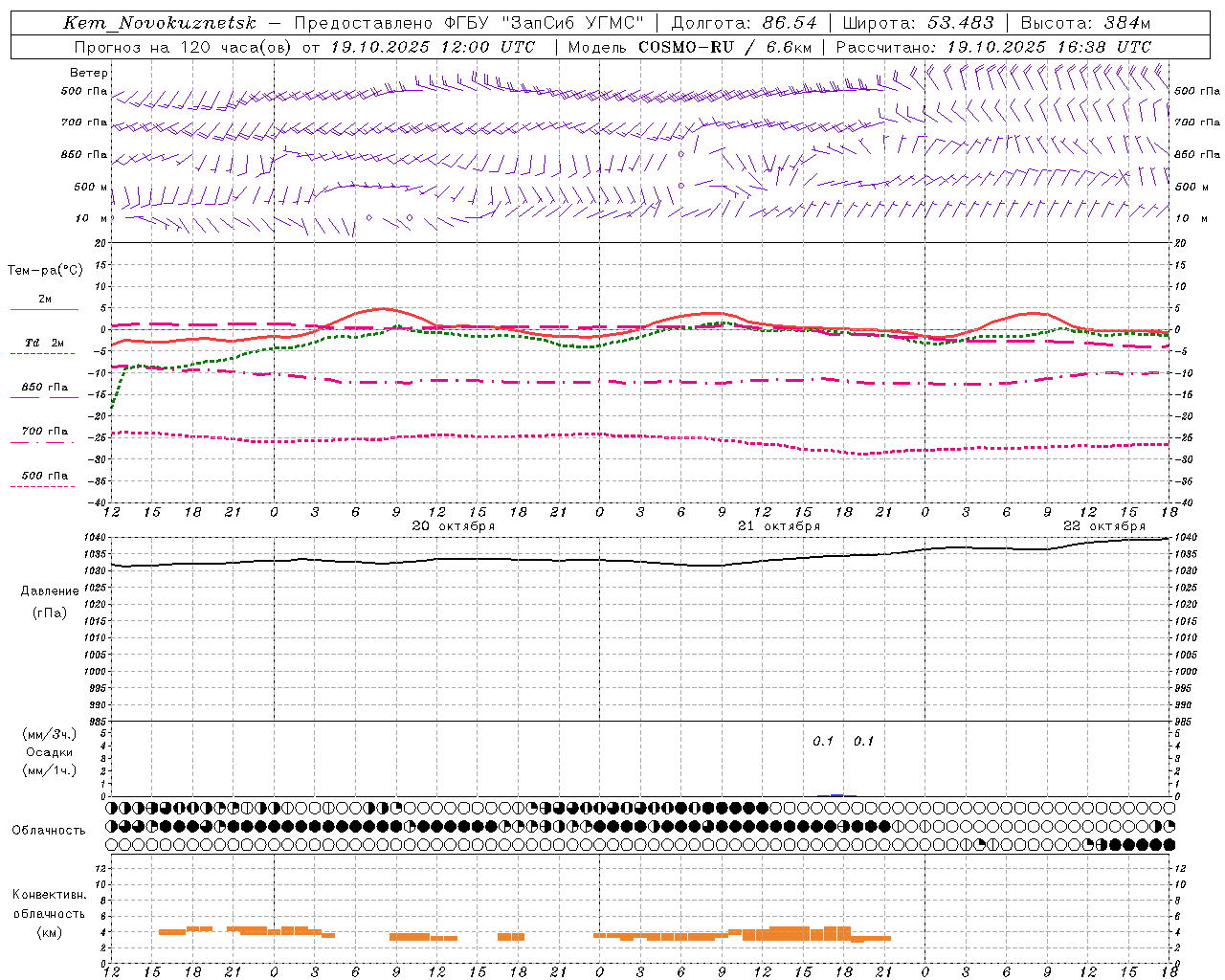The image size is (1225, 980).
Task: Click the solid red 2м legend line sample
Action: (44, 309)
